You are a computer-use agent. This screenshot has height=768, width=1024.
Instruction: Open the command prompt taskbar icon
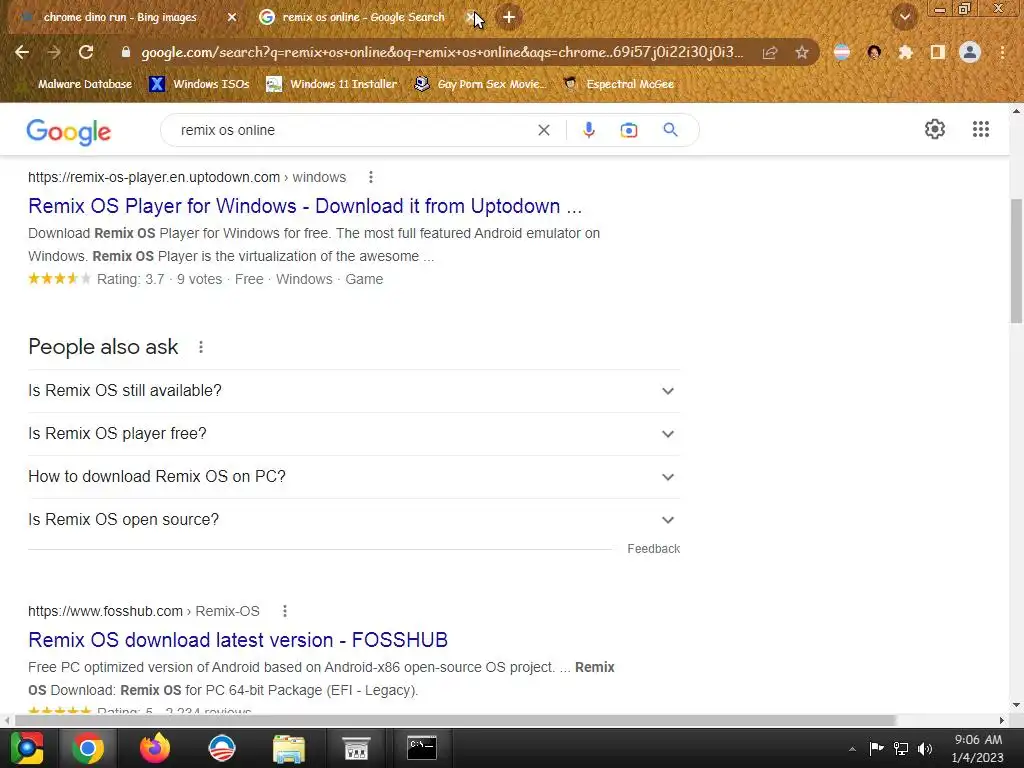[422, 748]
